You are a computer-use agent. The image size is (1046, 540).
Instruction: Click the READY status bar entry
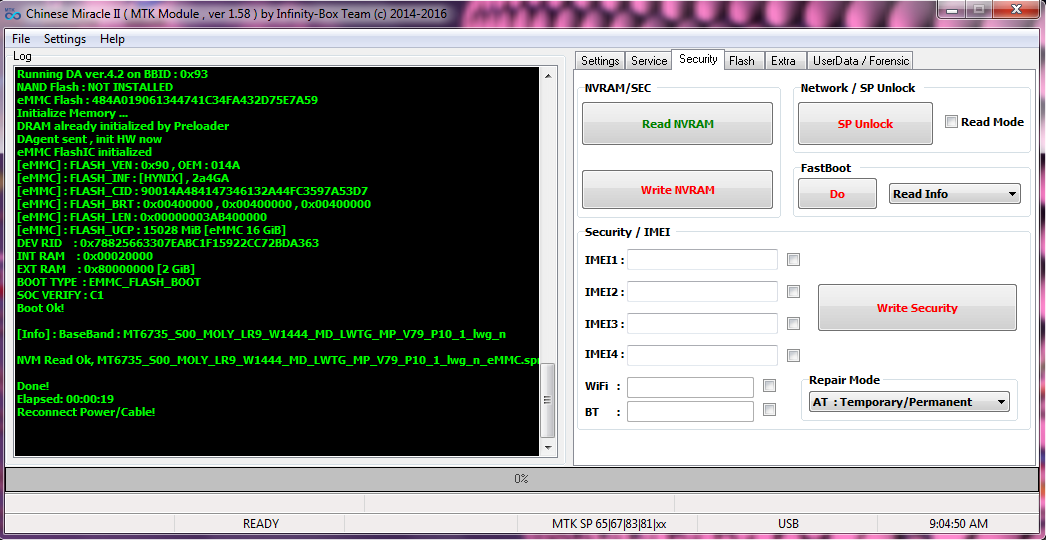pos(260,524)
